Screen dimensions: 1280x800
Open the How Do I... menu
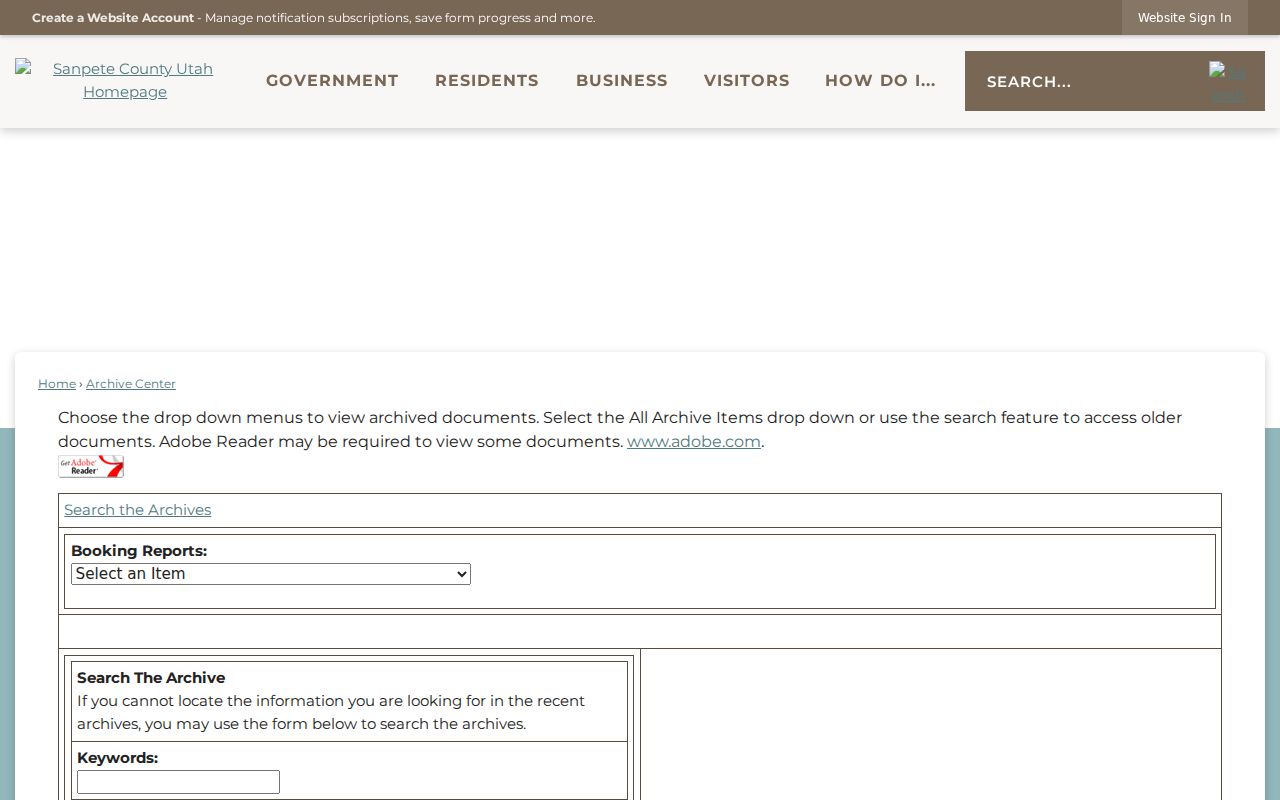click(880, 81)
